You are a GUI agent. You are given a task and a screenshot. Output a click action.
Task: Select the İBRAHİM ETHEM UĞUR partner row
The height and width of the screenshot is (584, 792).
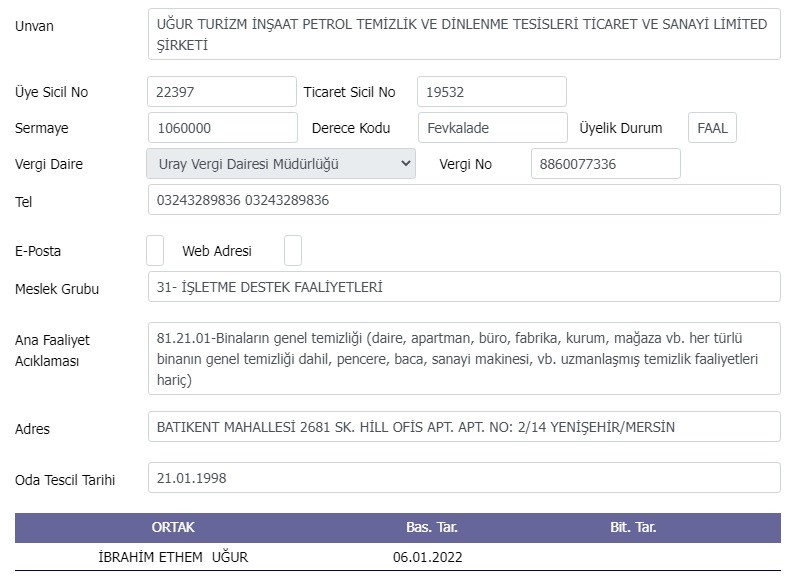coord(398,557)
